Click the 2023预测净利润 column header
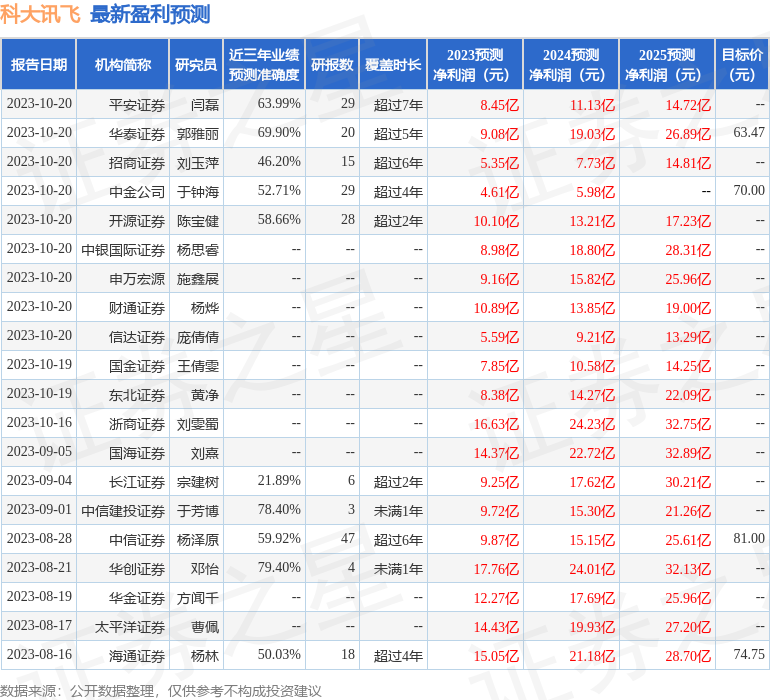This screenshot has height=700, width=770. pos(475,64)
